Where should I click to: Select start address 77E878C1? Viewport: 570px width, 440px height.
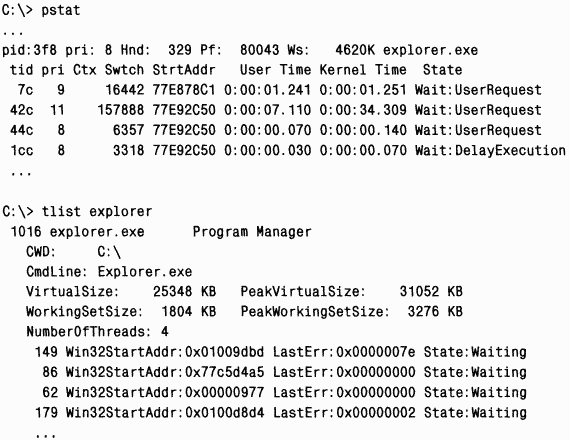184,90
